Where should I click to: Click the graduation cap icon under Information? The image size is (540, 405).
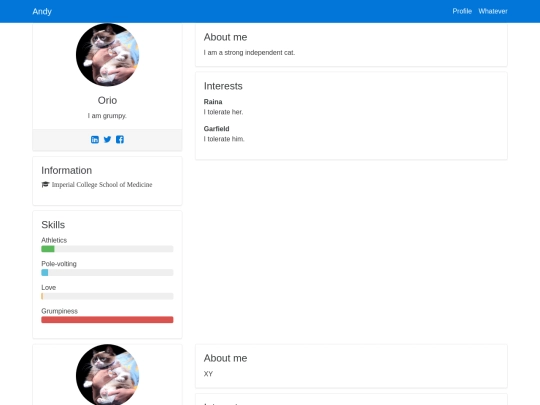point(45,185)
